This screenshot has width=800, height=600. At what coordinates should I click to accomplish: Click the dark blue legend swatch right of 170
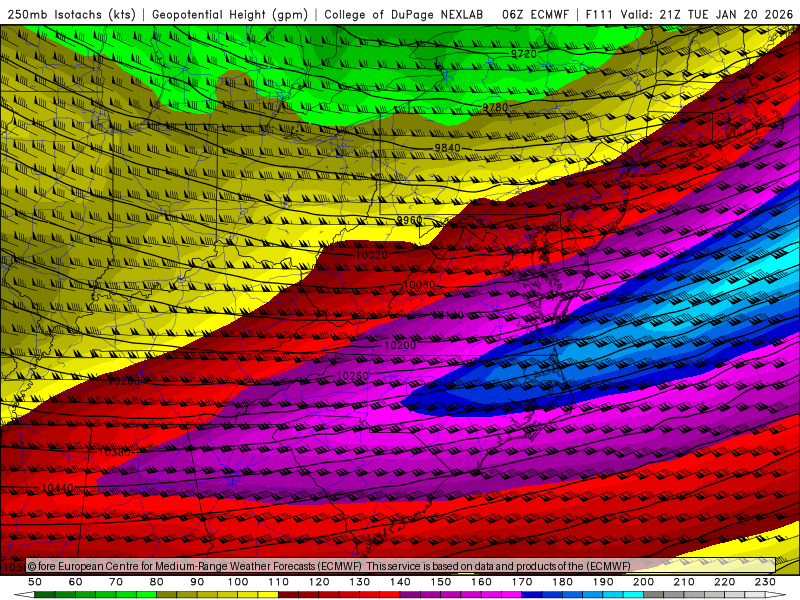pyautogui.click(x=532, y=595)
